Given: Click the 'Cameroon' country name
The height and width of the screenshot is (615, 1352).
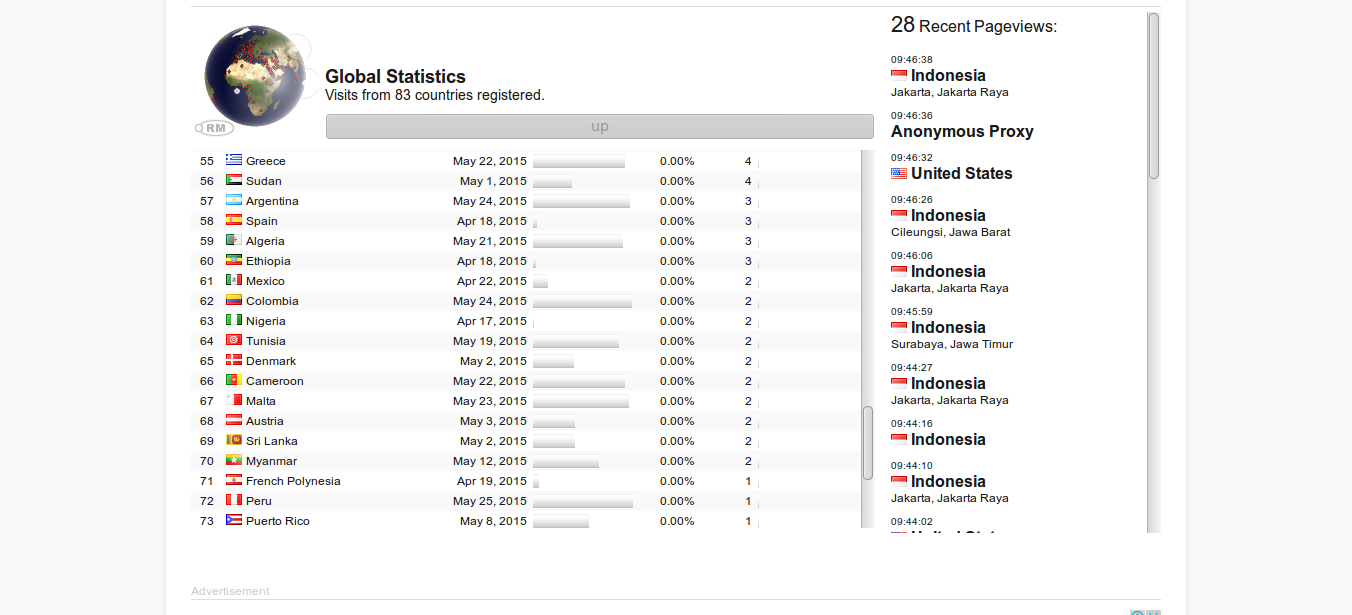Looking at the screenshot, I should click(275, 381).
